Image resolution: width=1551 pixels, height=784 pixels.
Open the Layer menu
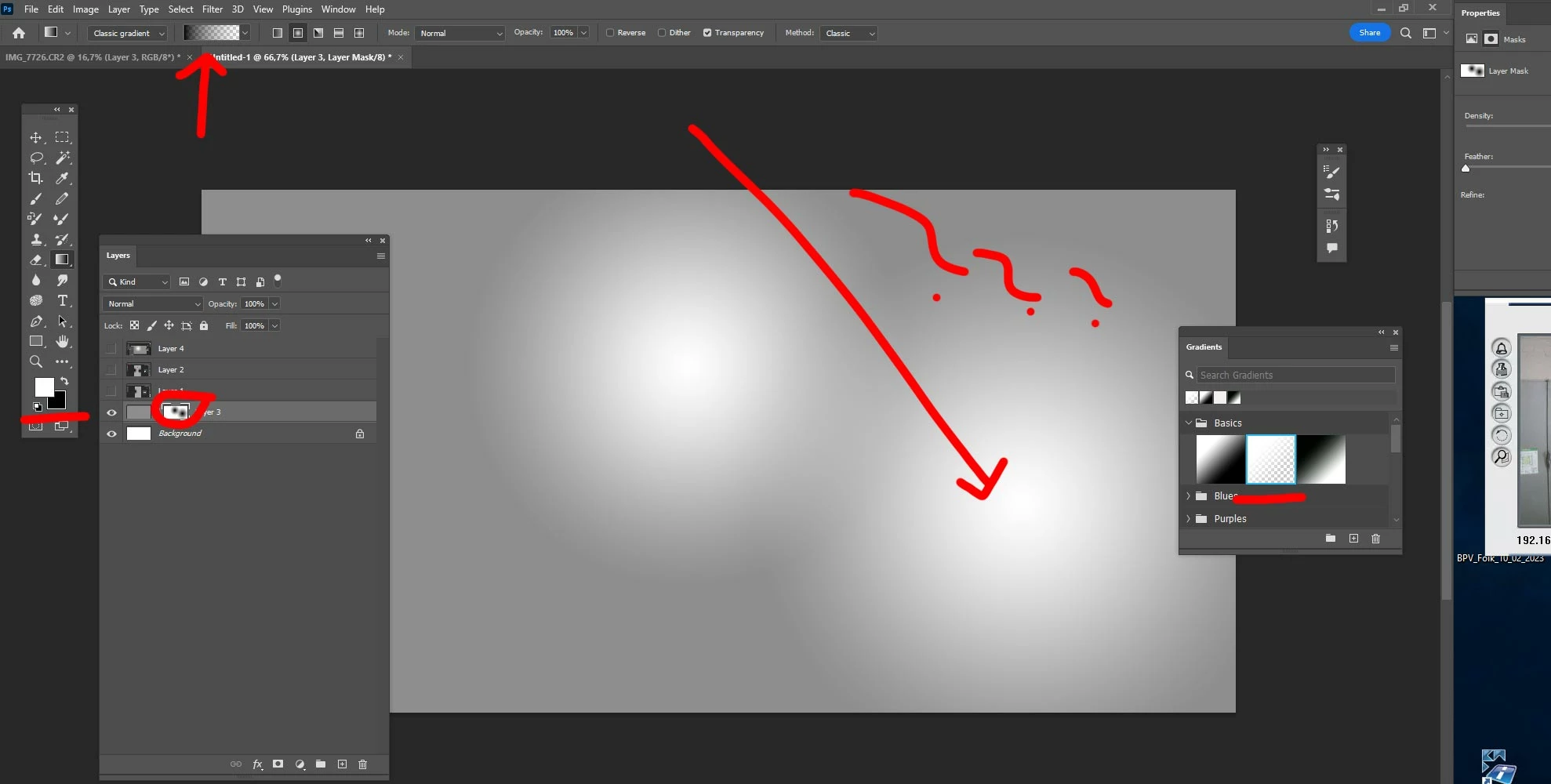click(x=119, y=9)
